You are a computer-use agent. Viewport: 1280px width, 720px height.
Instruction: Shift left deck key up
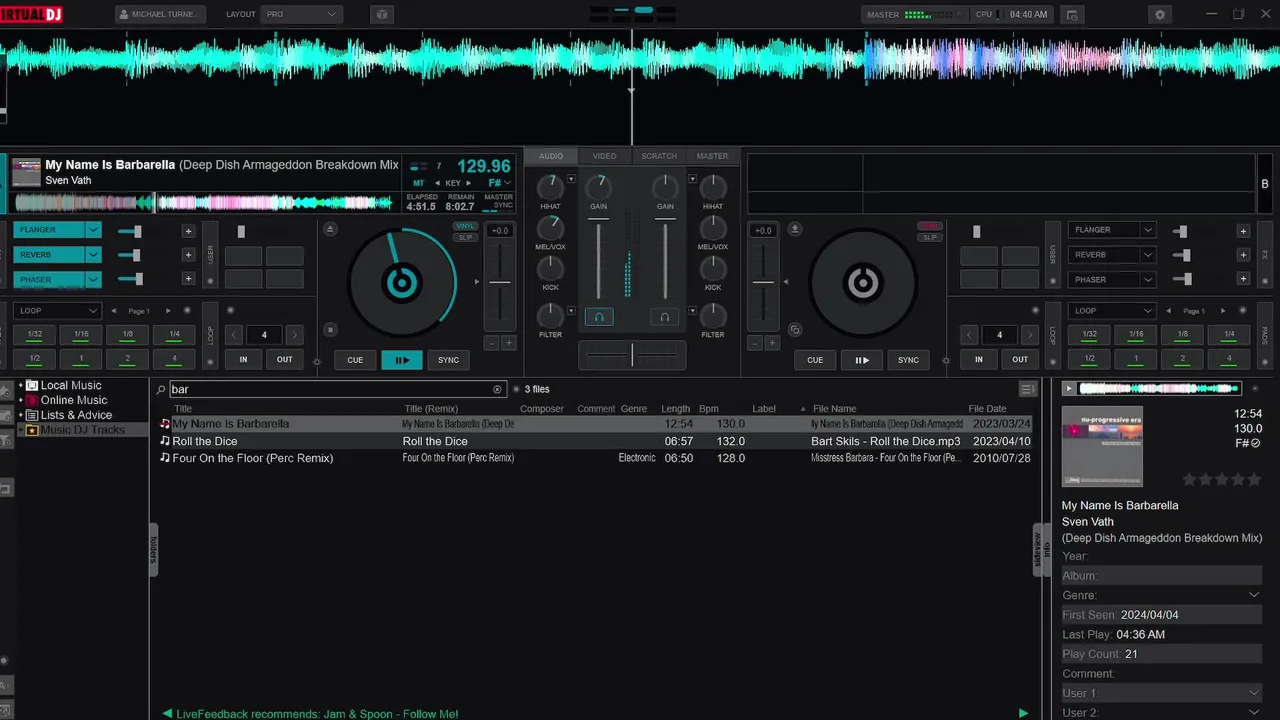(x=469, y=184)
